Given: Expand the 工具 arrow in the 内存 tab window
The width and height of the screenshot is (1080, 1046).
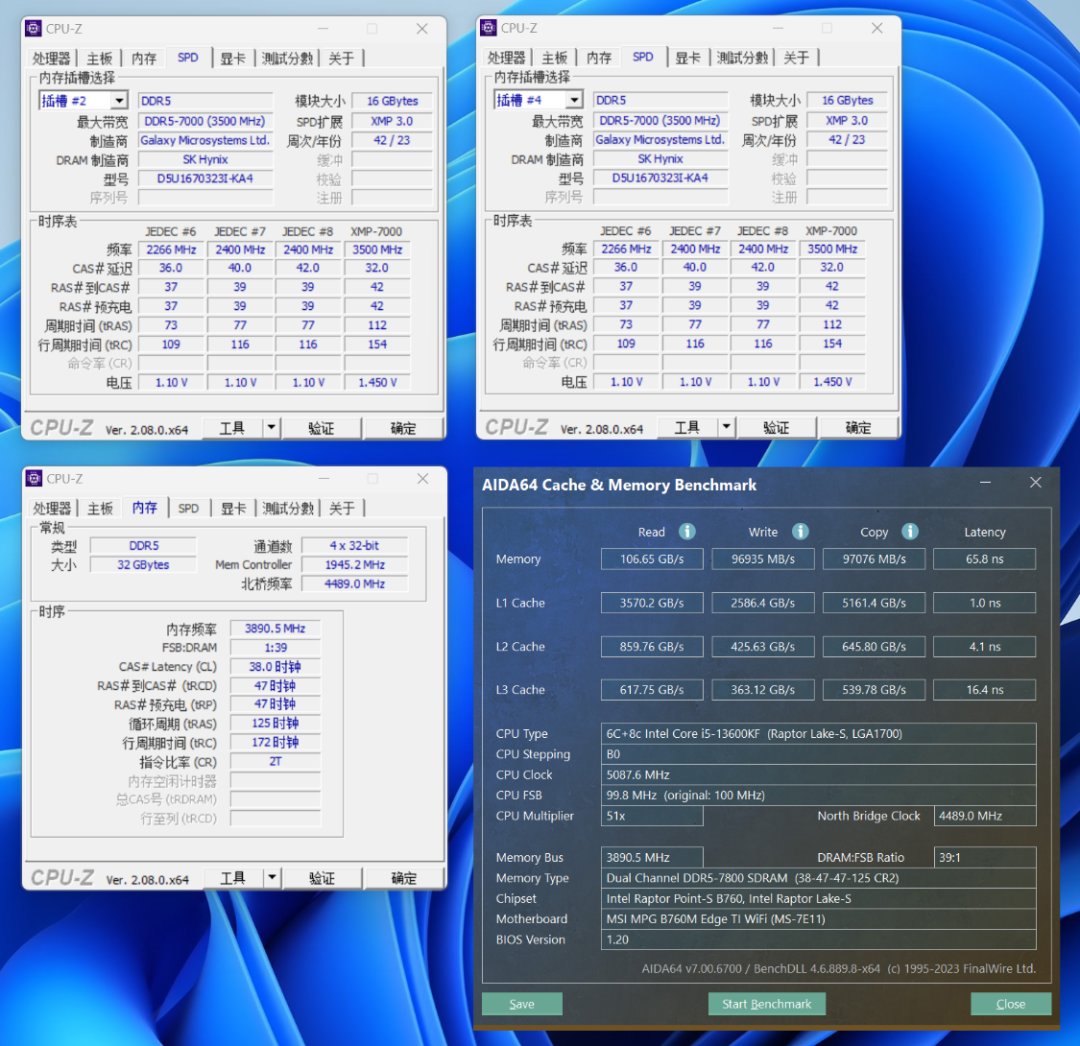Looking at the screenshot, I should (272, 877).
